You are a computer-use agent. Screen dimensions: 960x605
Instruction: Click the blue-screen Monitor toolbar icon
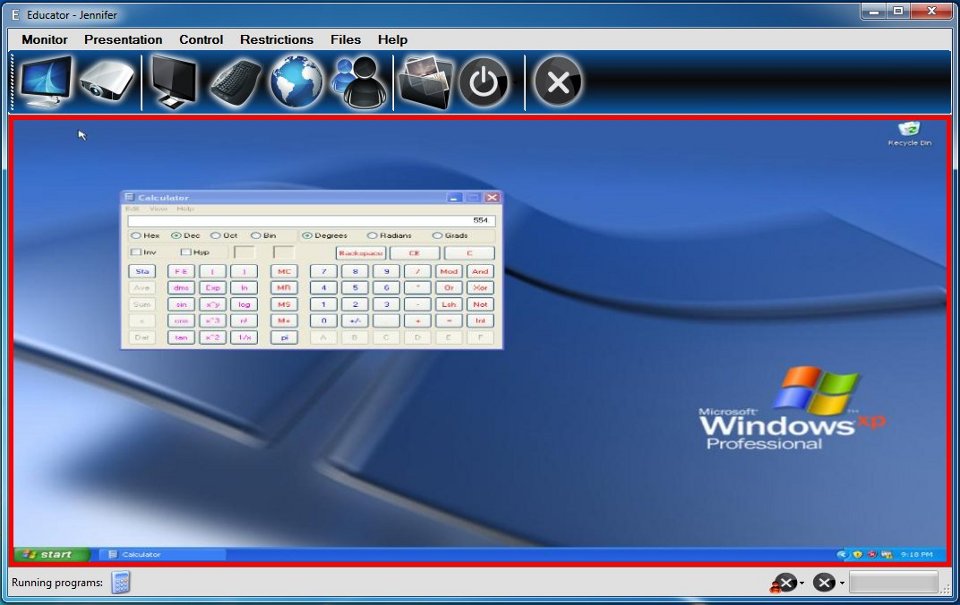[46, 82]
